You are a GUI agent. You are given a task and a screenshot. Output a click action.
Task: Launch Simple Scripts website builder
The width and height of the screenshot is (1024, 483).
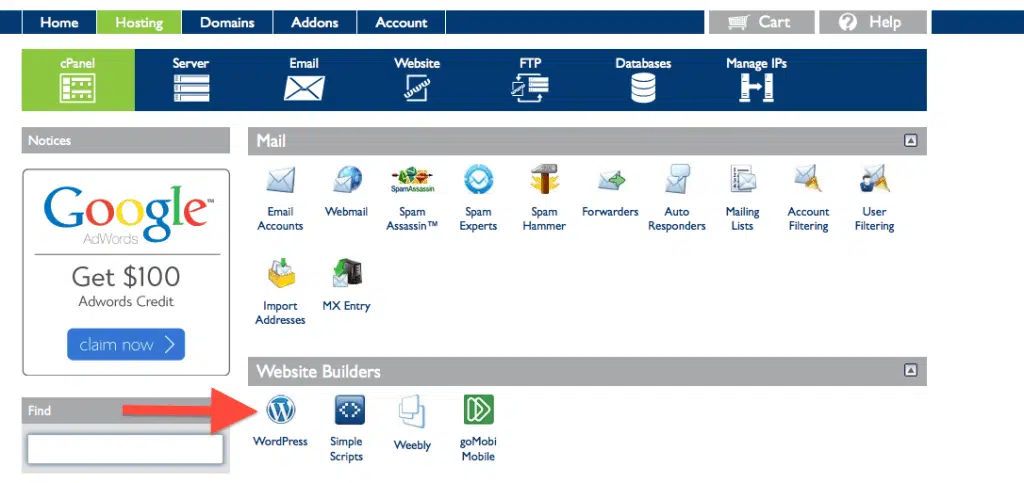click(x=346, y=411)
